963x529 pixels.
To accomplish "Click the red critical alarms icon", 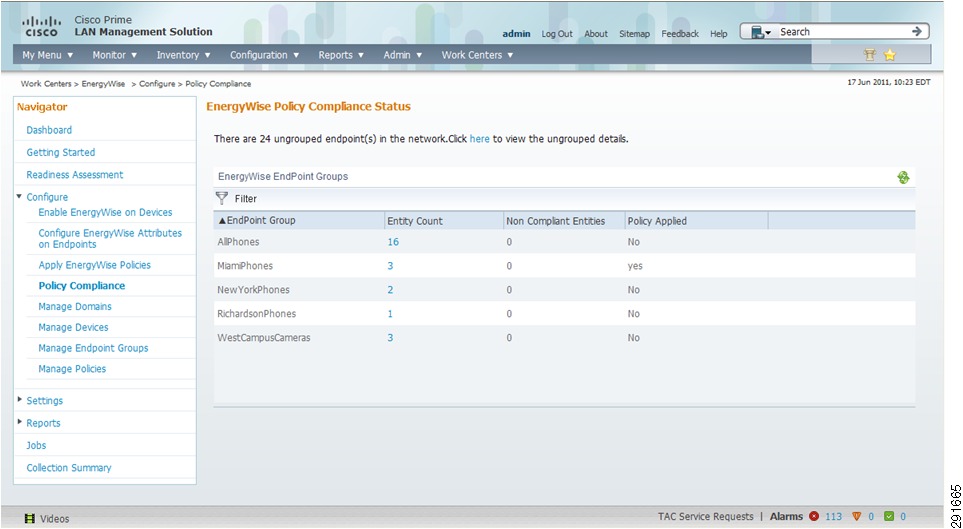I will (x=814, y=517).
